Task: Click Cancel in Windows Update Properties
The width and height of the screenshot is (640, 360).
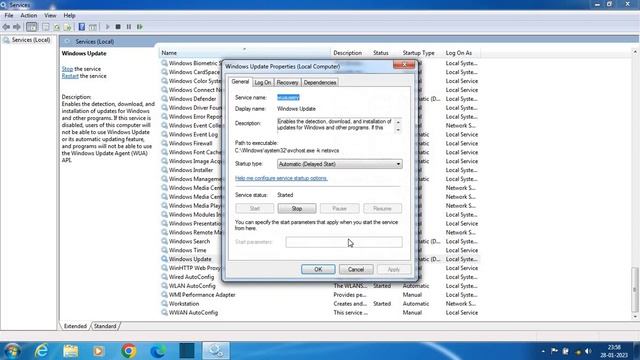Action: tap(356, 269)
